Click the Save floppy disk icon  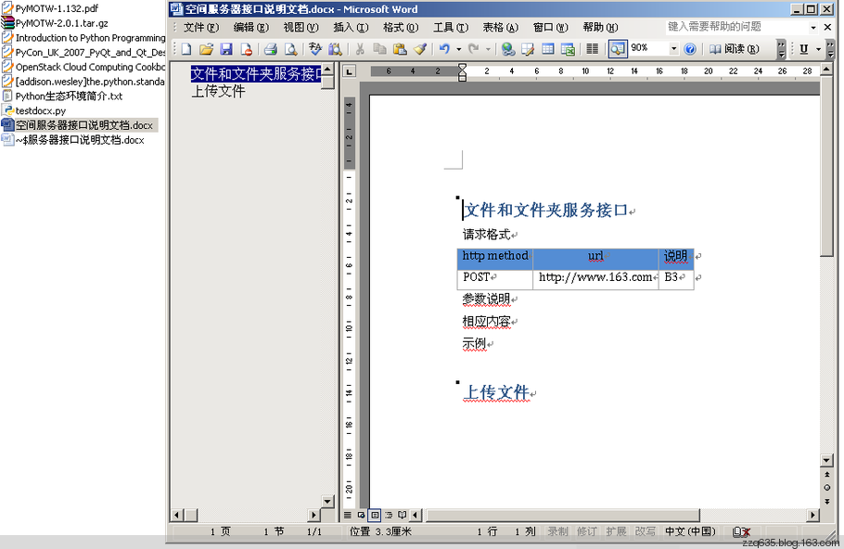(x=226, y=50)
